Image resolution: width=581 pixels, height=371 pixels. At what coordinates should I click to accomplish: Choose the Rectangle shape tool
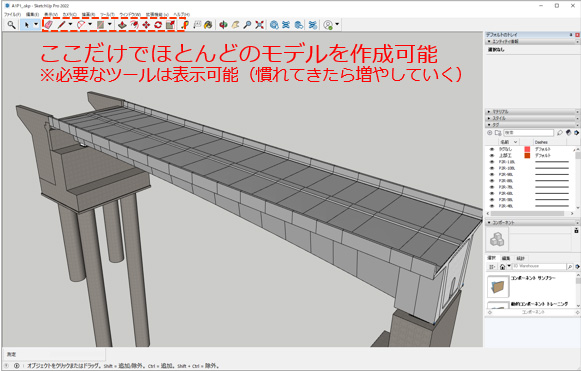click(x=100, y=24)
